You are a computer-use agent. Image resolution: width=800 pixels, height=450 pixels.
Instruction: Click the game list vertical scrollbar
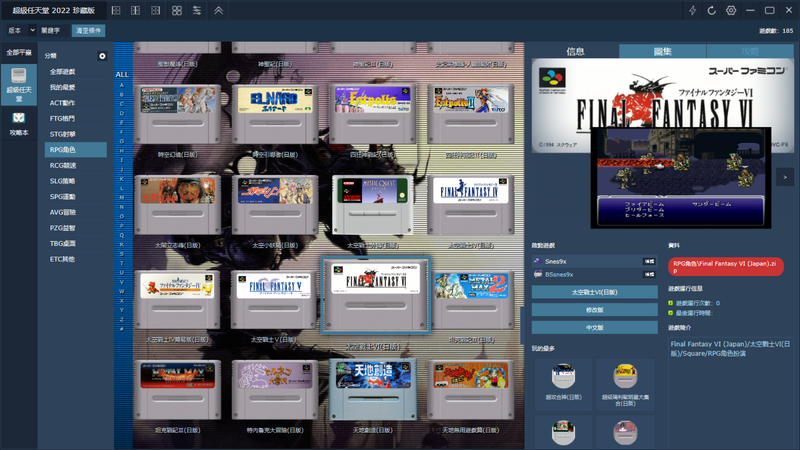tap(522, 325)
